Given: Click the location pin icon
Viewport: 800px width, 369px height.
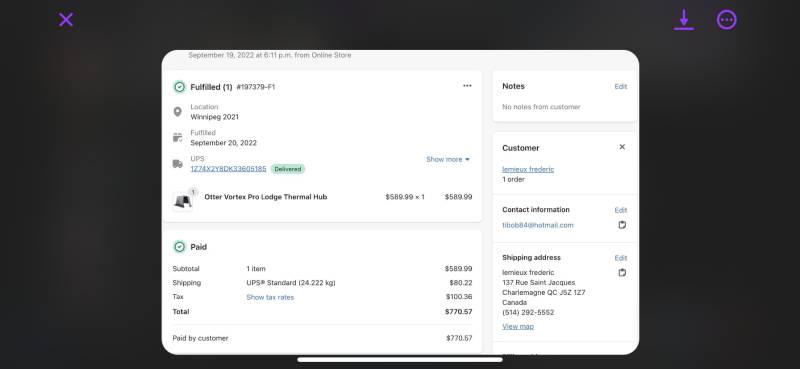Looking at the screenshot, I should tap(178, 112).
